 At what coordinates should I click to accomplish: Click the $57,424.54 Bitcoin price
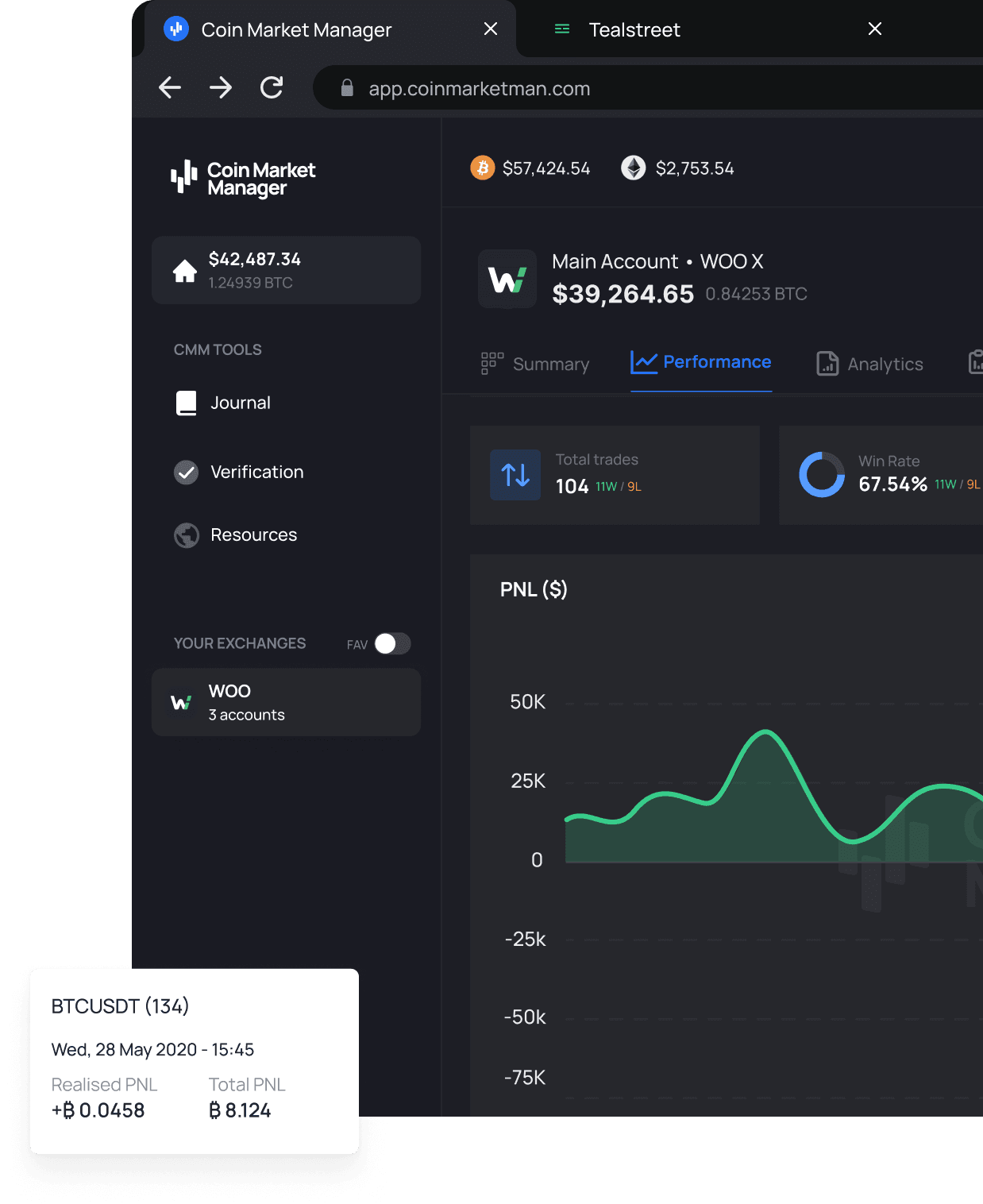click(x=546, y=168)
